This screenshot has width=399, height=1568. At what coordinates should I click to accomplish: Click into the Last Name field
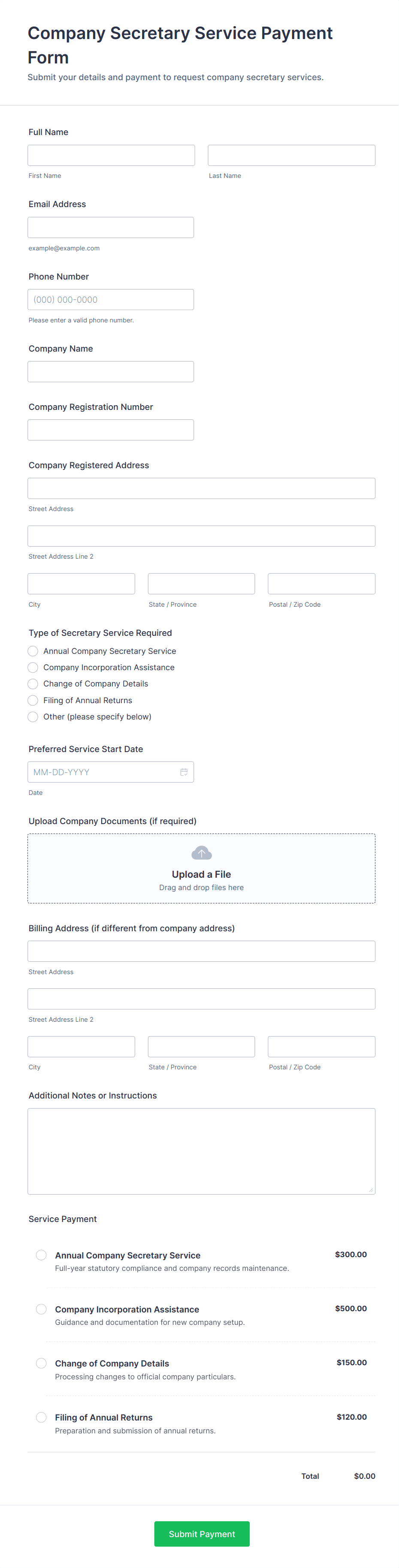(x=291, y=155)
